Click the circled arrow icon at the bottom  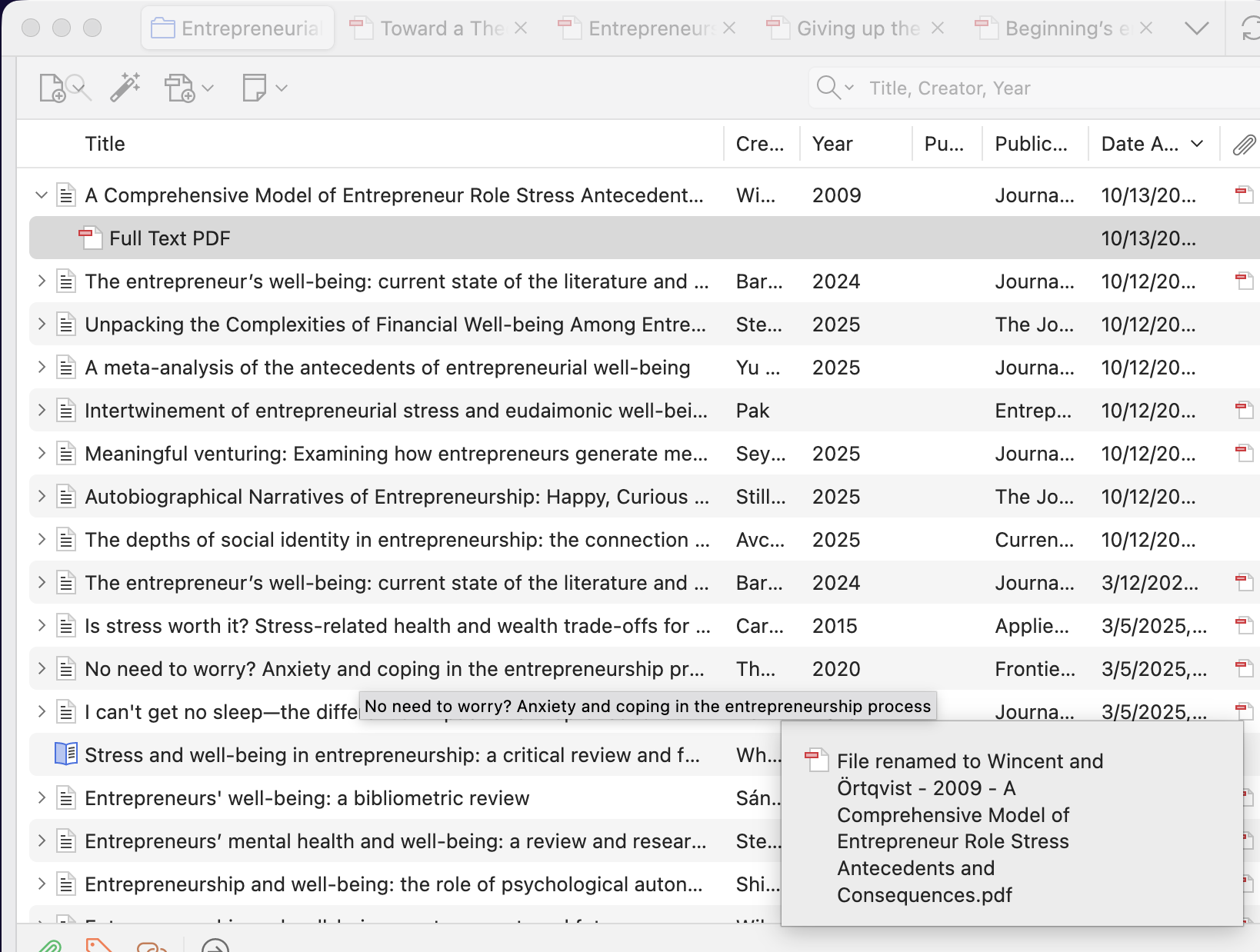(x=215, y=946)
